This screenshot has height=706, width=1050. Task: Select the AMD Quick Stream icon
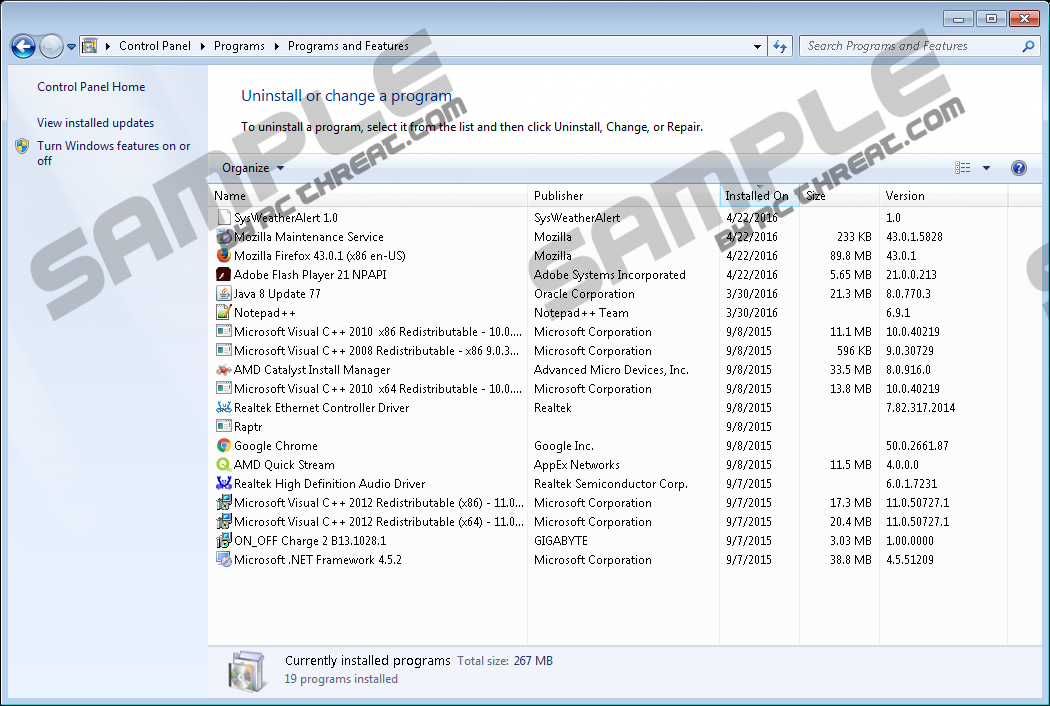(x=224, y=465)
